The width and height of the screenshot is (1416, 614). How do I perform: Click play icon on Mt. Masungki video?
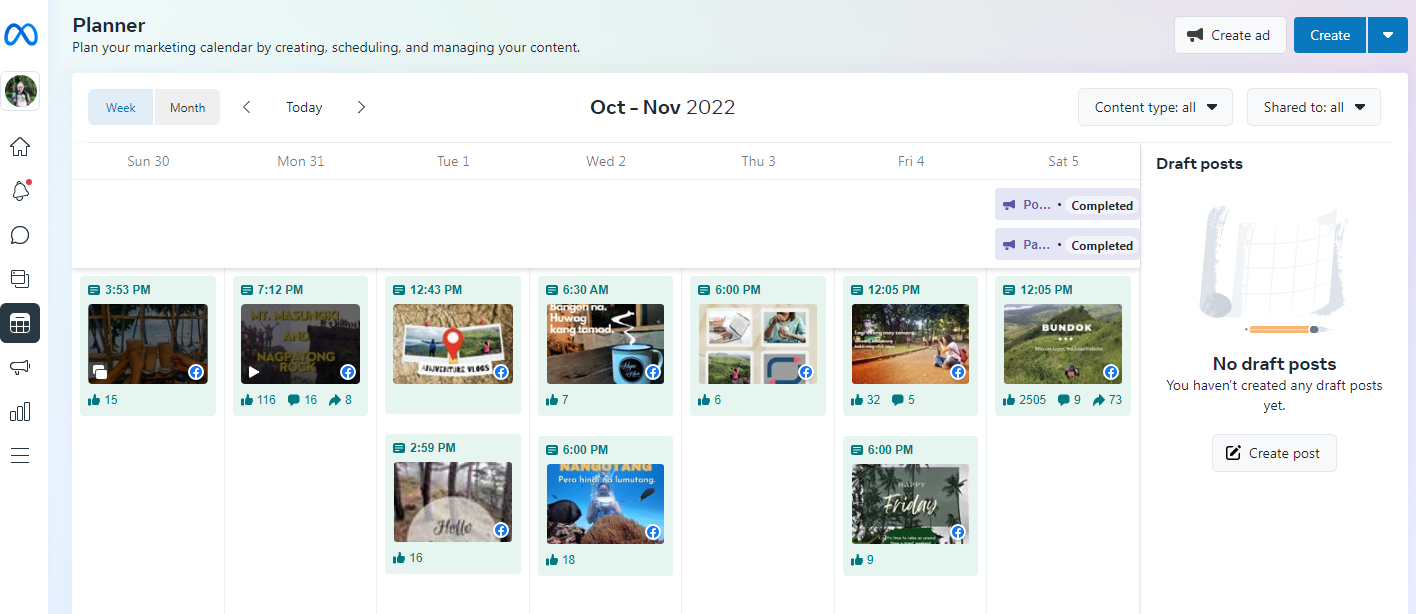pos(254,372)
